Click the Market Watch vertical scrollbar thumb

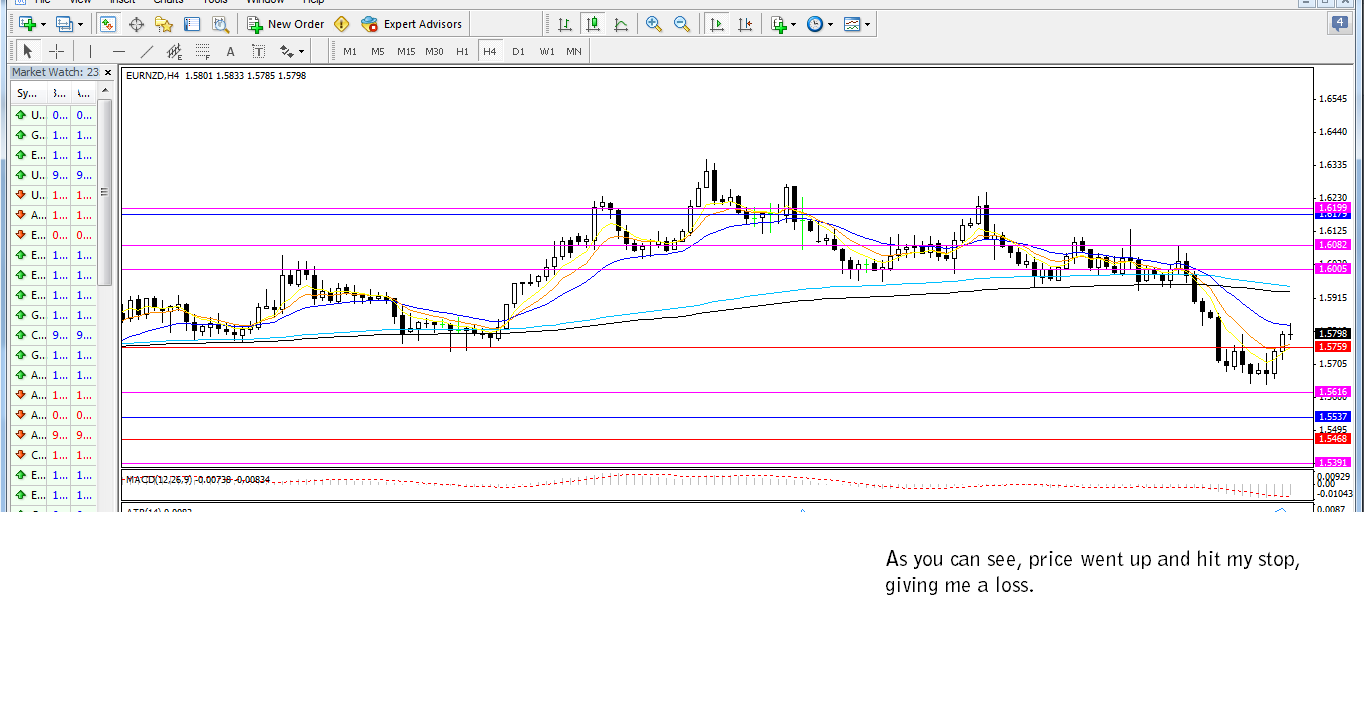coord(104,192)
